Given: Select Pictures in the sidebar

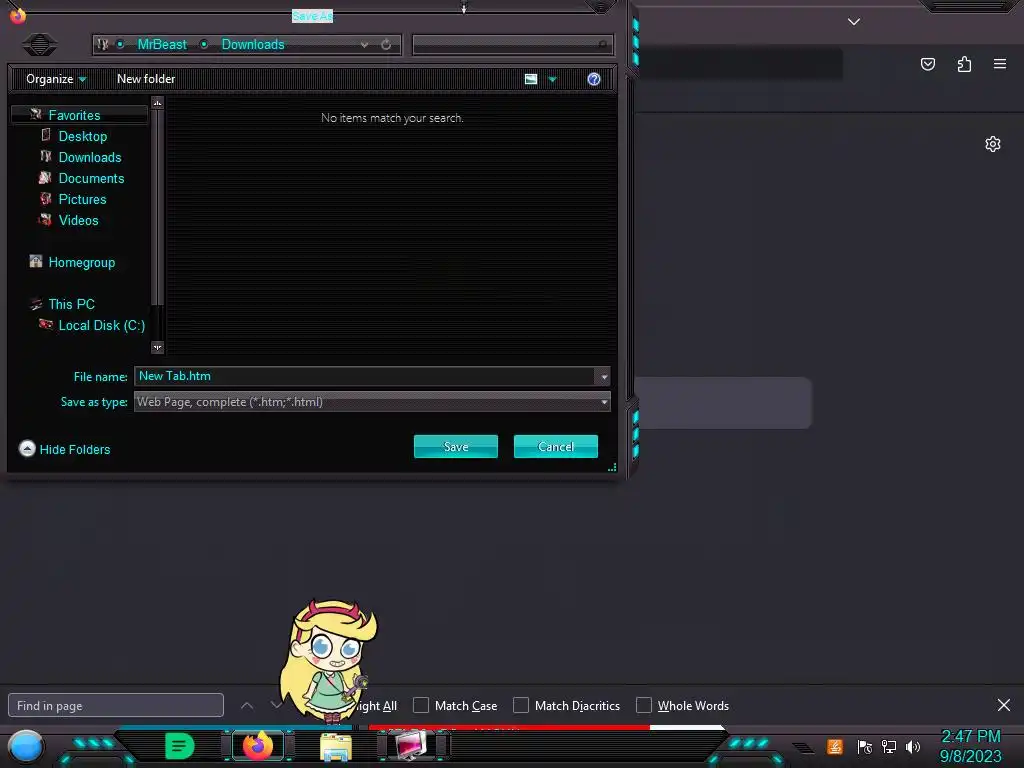Looking at the screenshot, I should tap(82, 199).
